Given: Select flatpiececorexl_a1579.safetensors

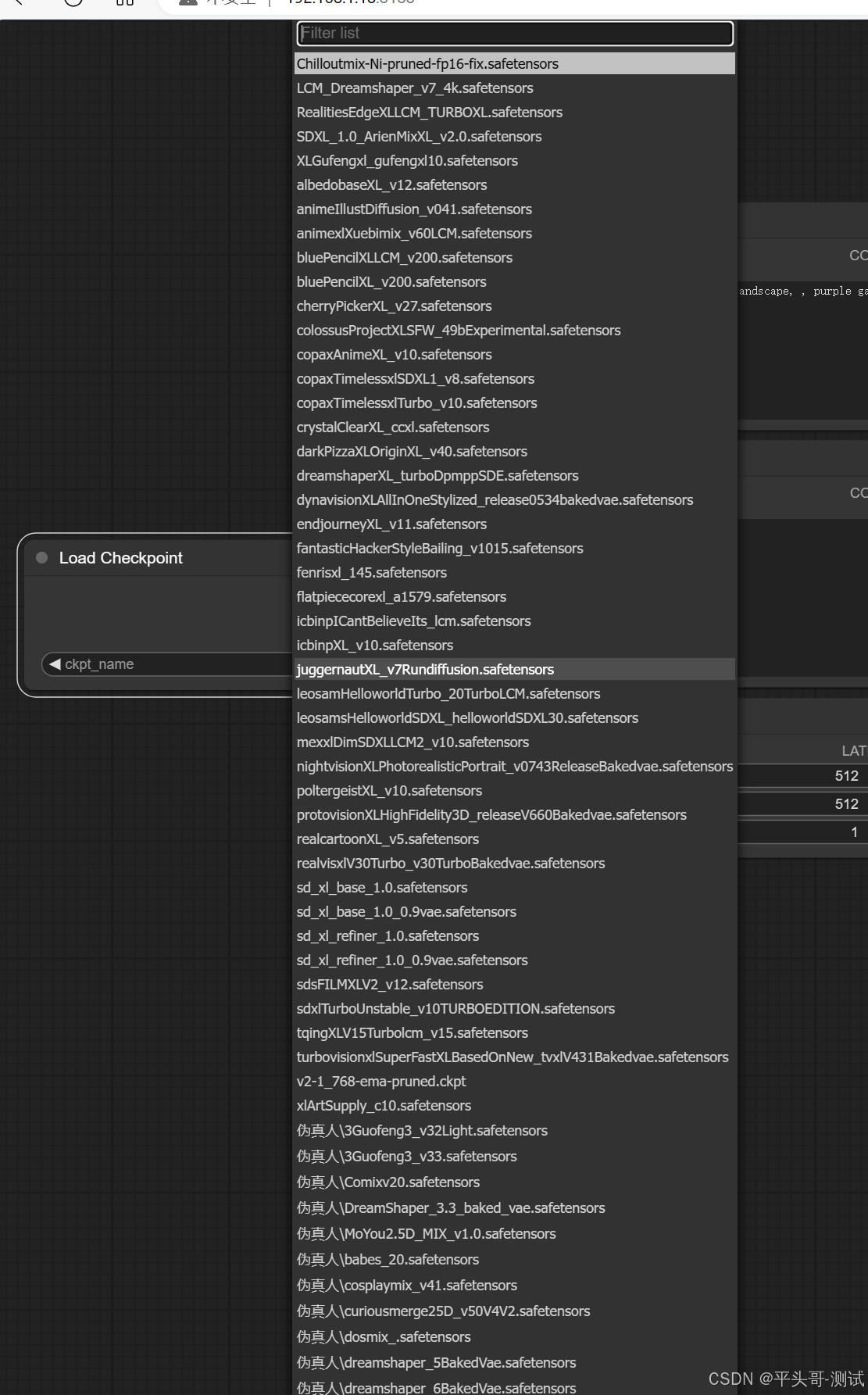Looking at the screenshot, I should [515, 597].
